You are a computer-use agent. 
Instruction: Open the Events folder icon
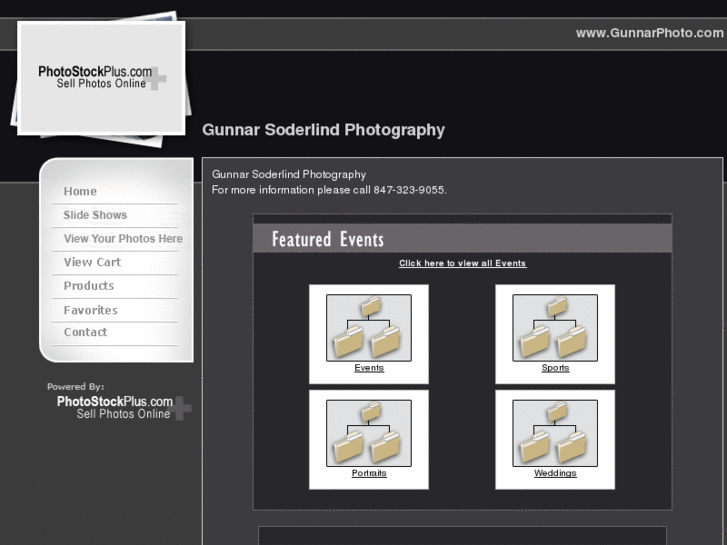pyautogui.click(x=369, y=327)
